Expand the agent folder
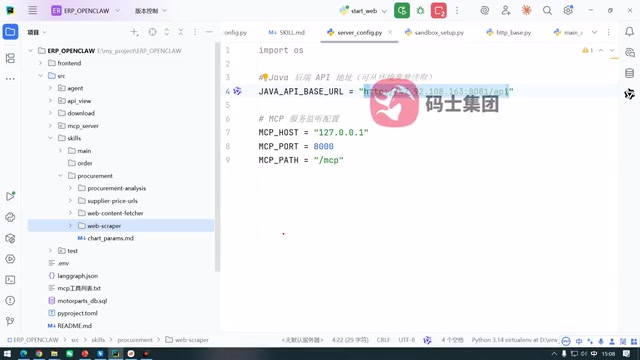 50,88
